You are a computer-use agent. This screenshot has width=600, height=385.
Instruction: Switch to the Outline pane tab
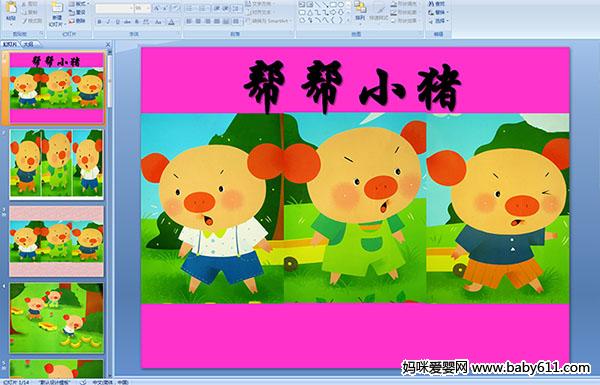pyautogui.click(x=28, y=44)
